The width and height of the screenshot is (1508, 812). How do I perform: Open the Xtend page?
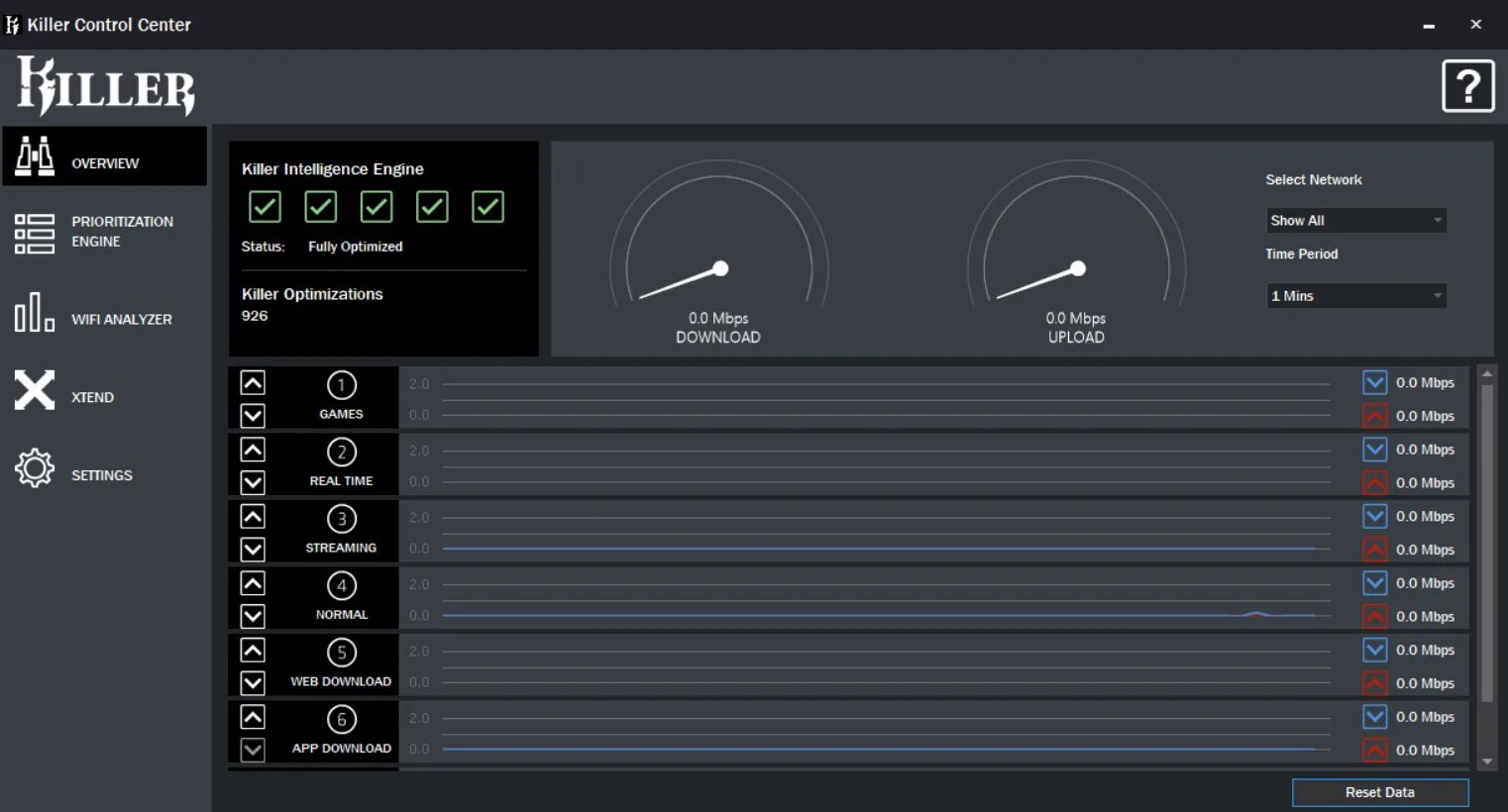[x=105, y=390]
